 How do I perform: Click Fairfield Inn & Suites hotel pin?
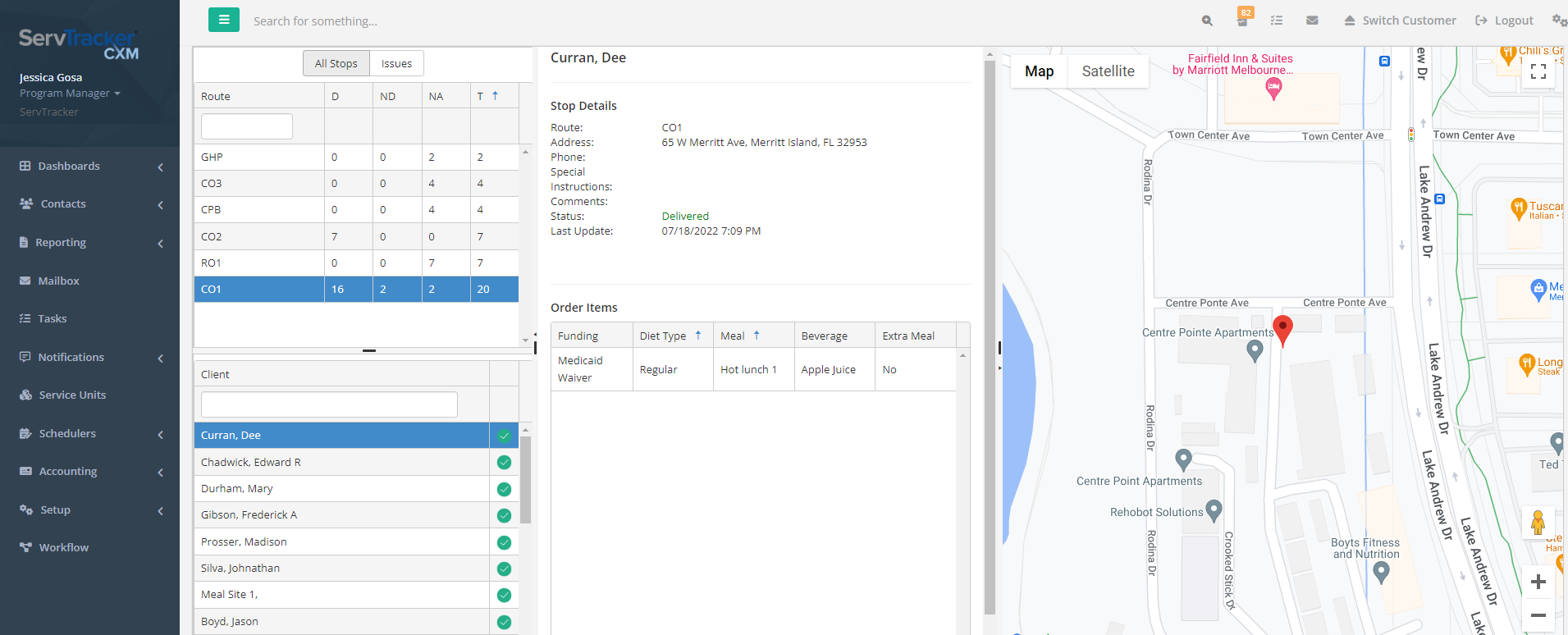1273,89
